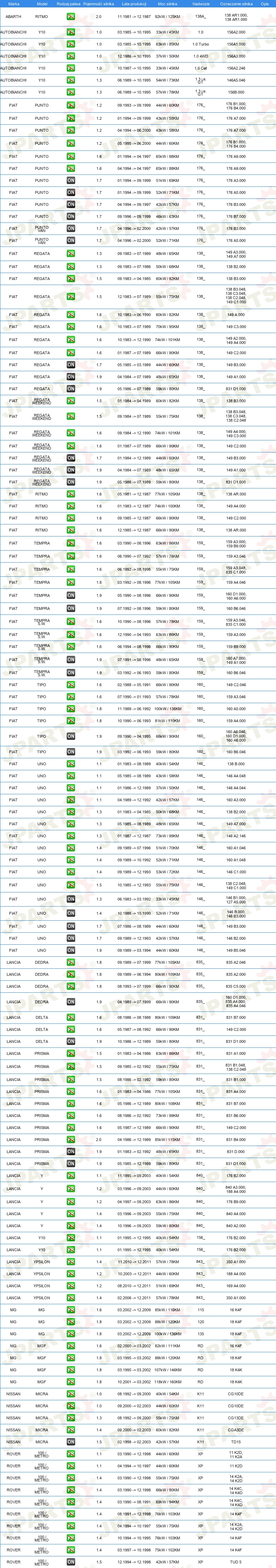Click petrol icon in LANCIA YPSILON 188 A4.000 row
The height and width of the screenshot is (1568, 276).
tap(71, 1273)
